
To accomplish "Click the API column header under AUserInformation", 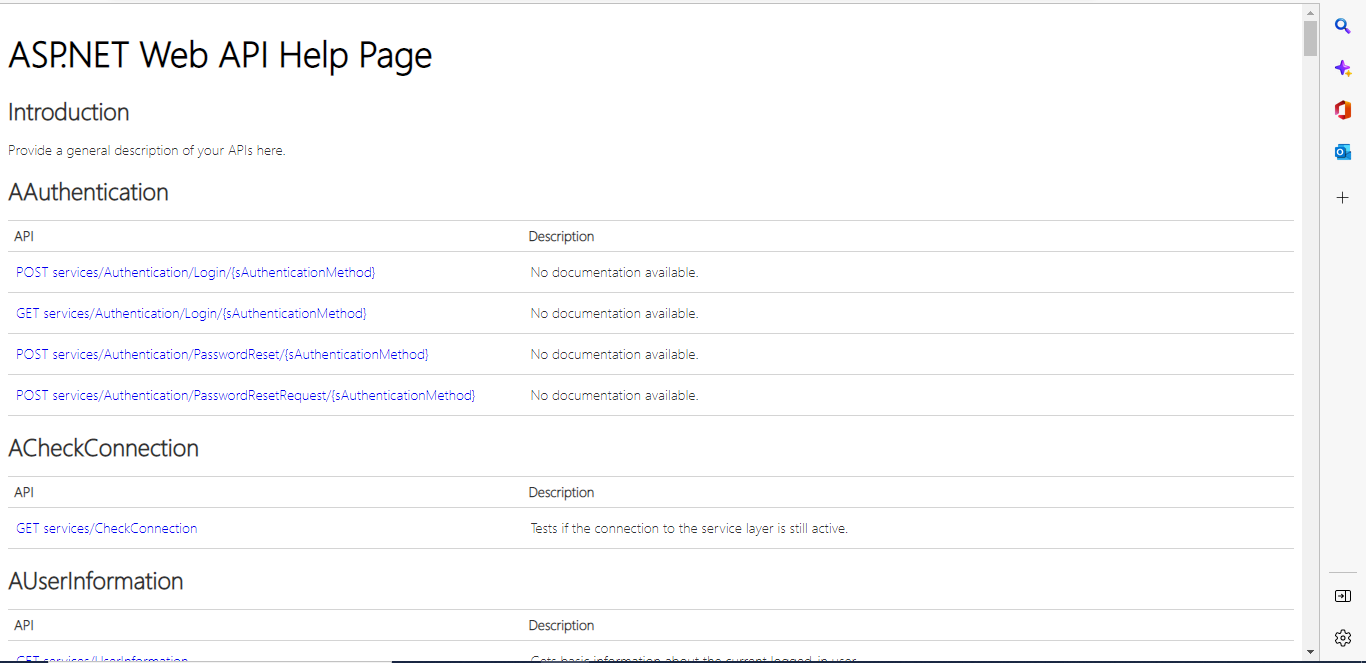I will (24, 625).
